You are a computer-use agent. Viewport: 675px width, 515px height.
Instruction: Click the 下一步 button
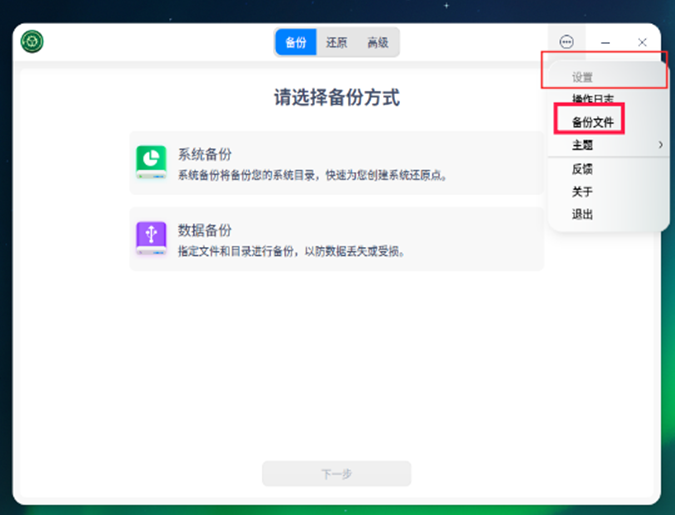pos(336,474)
